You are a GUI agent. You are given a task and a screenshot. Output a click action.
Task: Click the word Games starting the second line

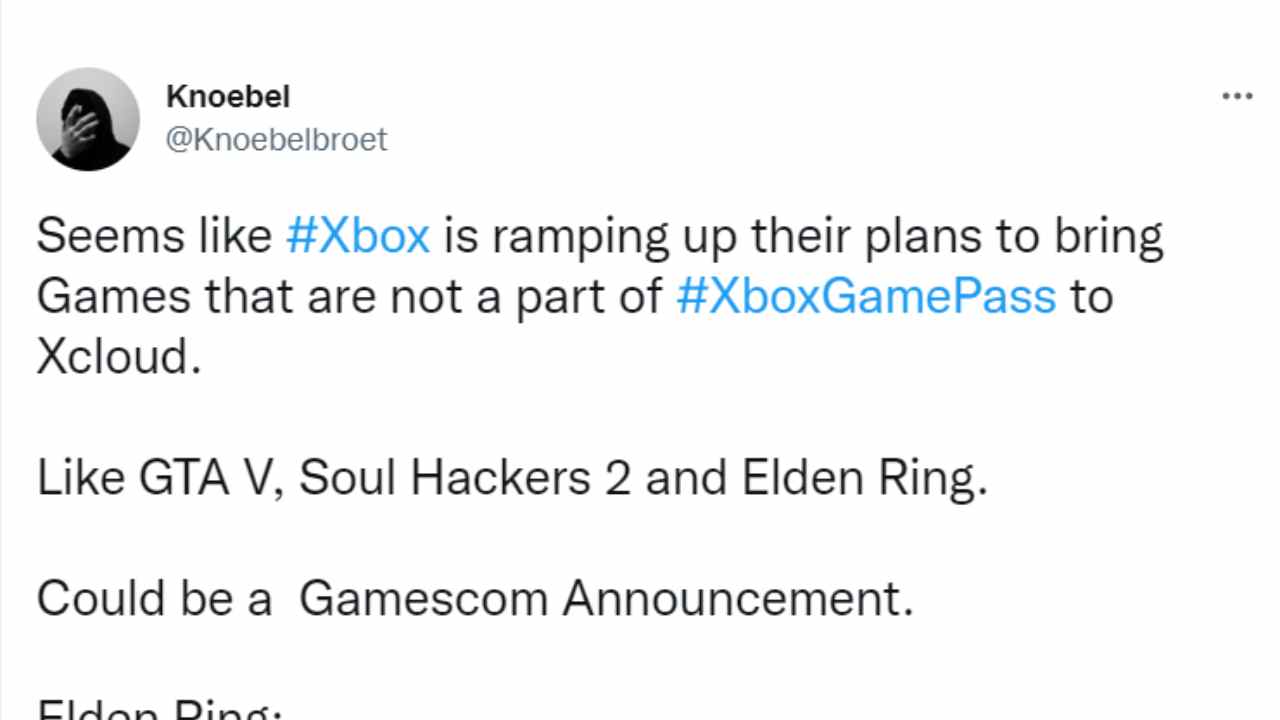click(113, 297)
